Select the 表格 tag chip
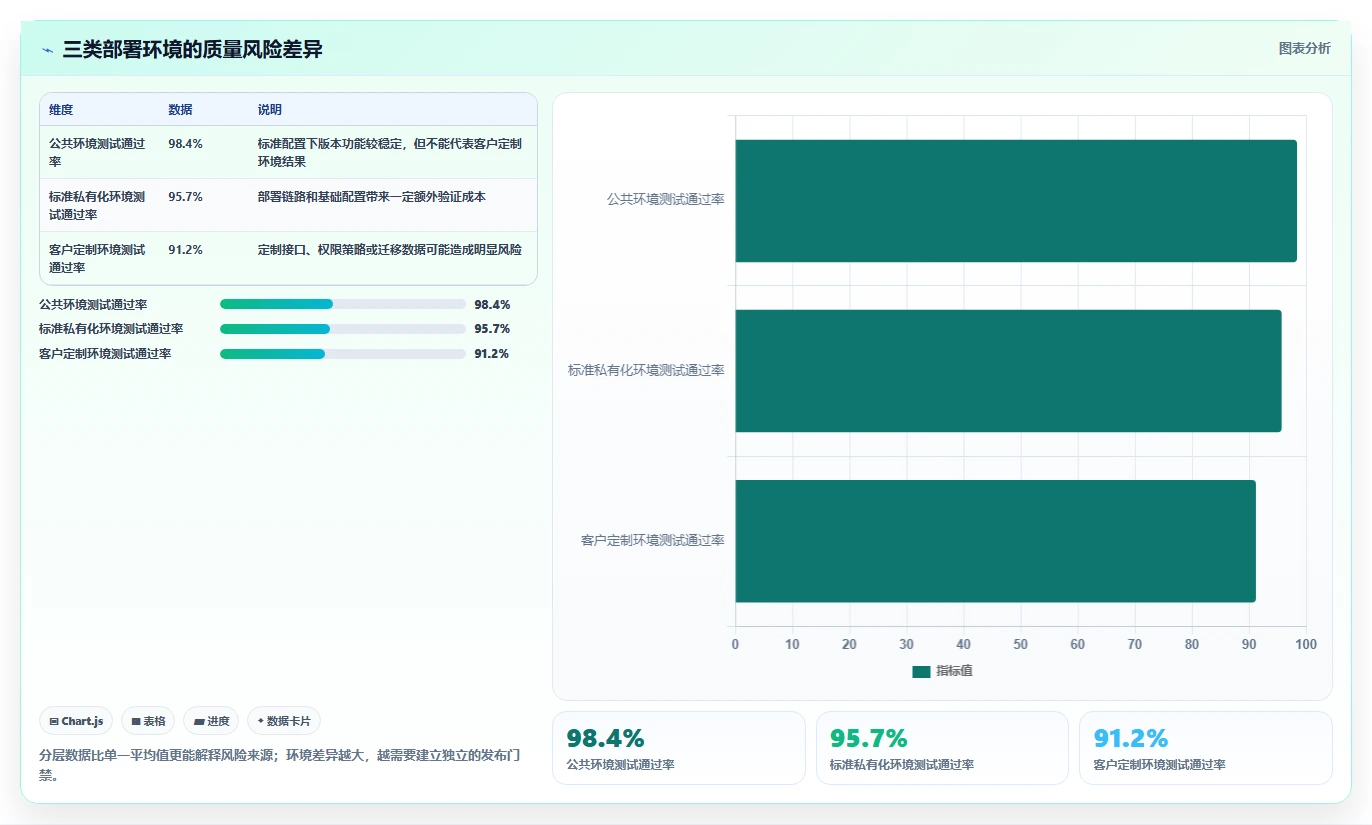The width and height of the screenshot is (1372, 825). coord(148,721)
